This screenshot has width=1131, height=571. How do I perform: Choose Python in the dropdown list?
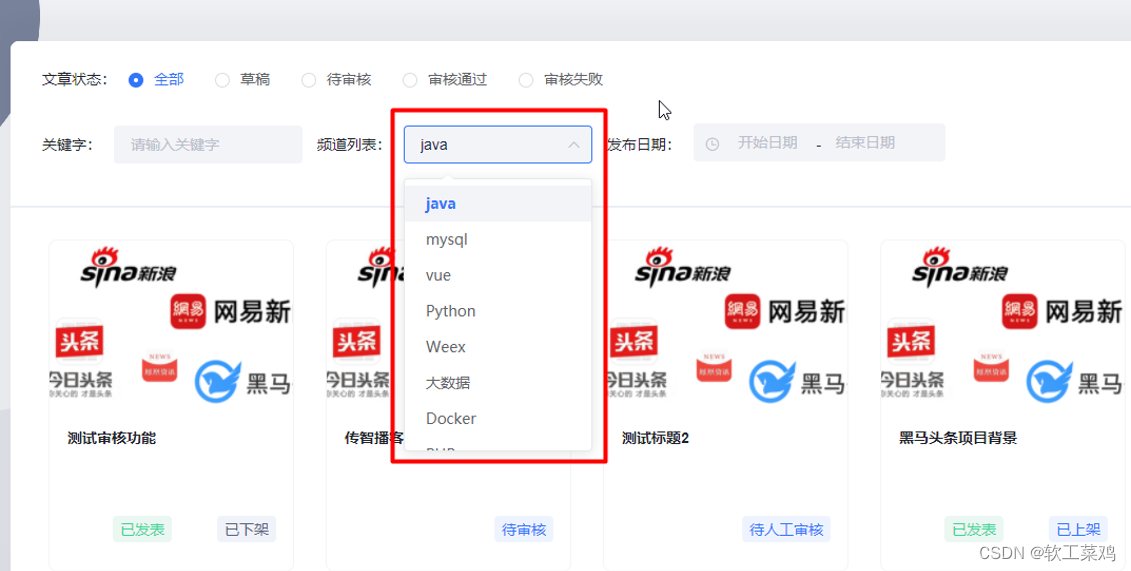click(498, 311)
